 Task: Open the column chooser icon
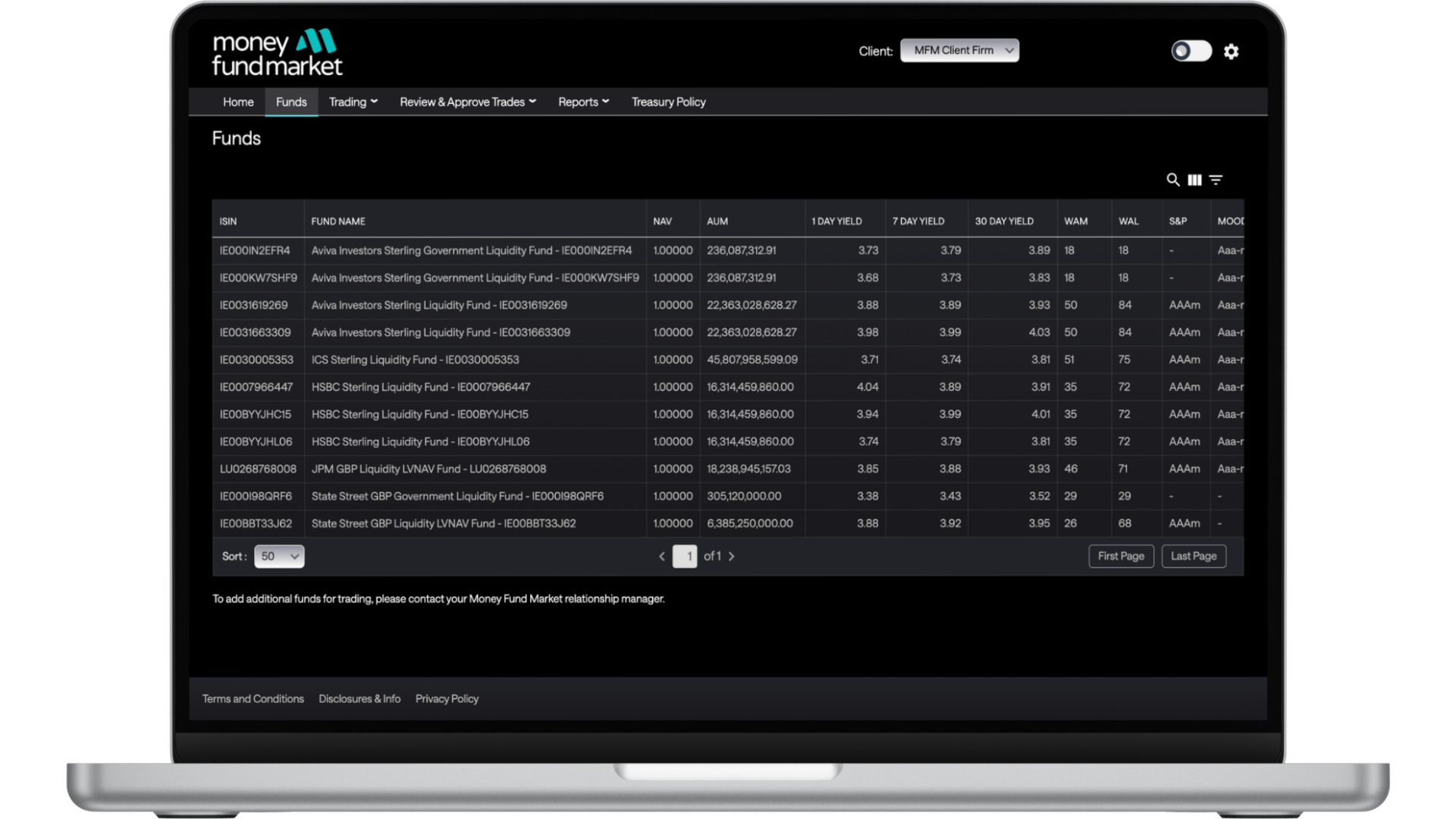[1194, 180]
